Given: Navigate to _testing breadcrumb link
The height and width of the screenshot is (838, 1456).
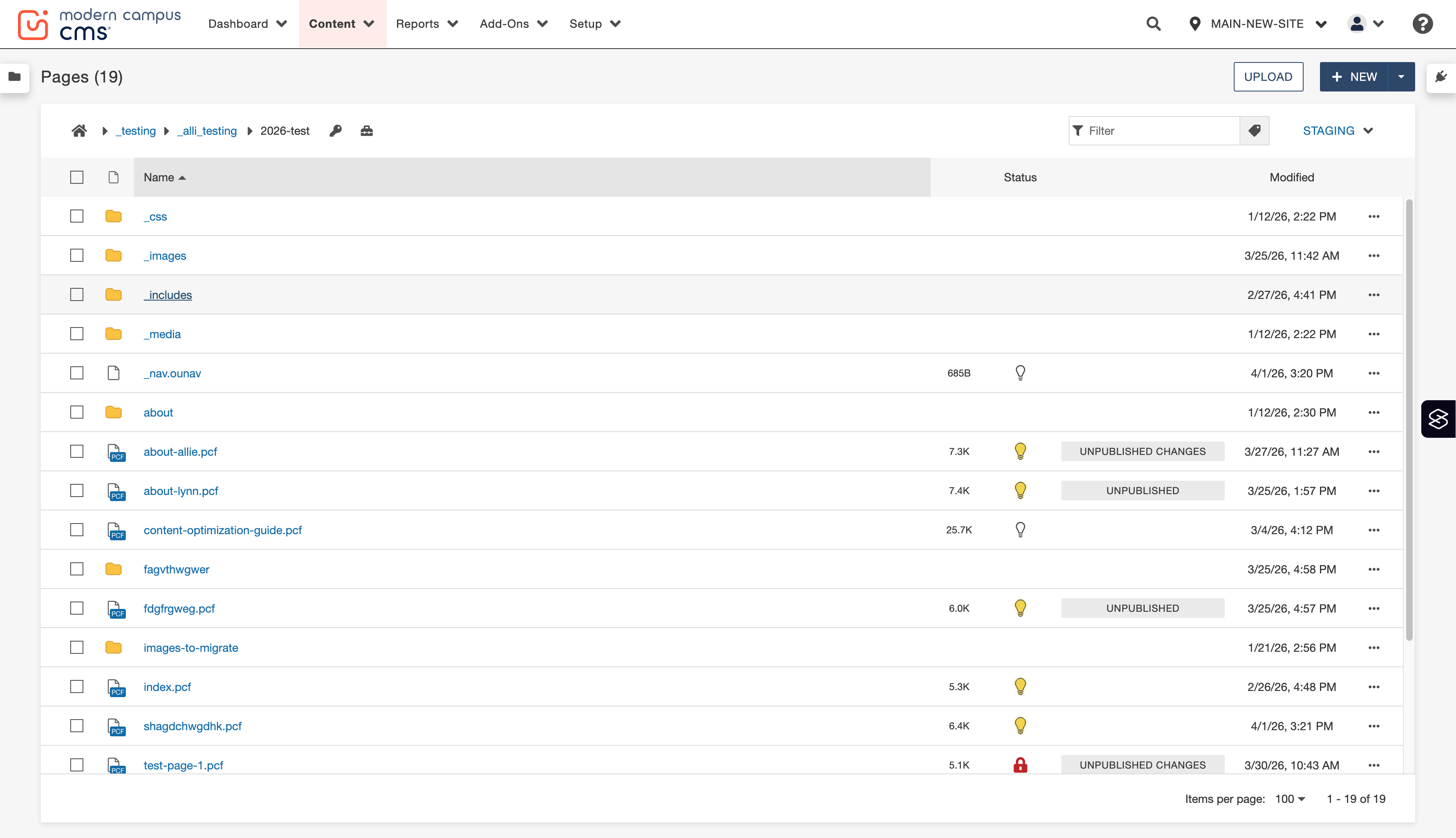Looking at the screenshot, I should (x=136, y=131).
